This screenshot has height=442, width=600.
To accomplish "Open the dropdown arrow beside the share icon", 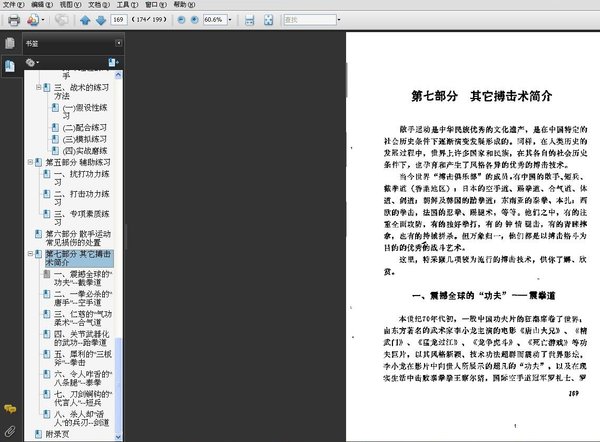I will click(43, 20).
